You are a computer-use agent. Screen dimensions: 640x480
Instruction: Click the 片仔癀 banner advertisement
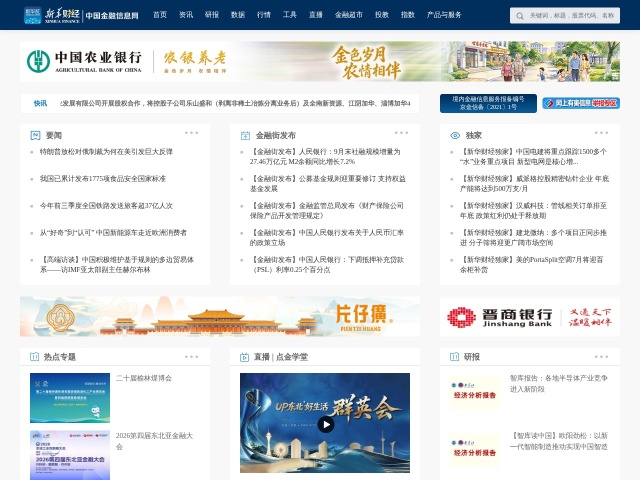point(220,317)
